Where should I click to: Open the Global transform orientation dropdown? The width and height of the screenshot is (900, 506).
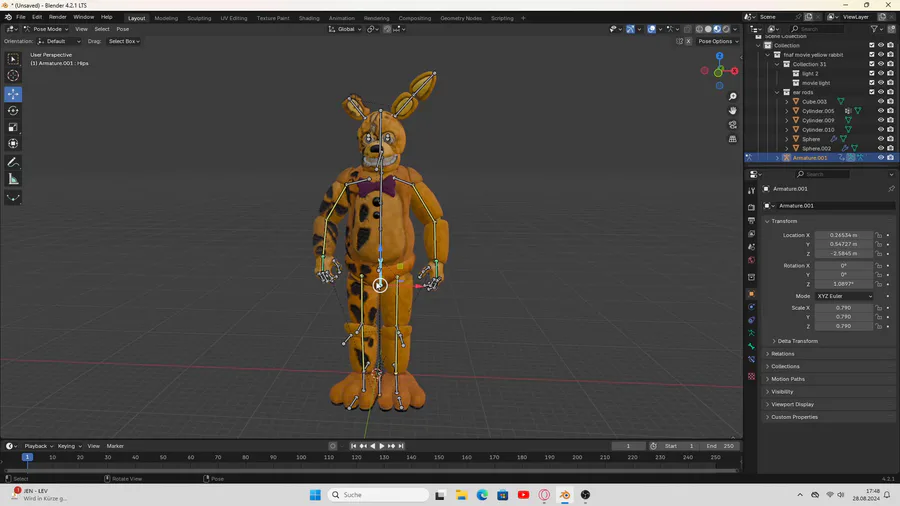click(x=345, y=29)
